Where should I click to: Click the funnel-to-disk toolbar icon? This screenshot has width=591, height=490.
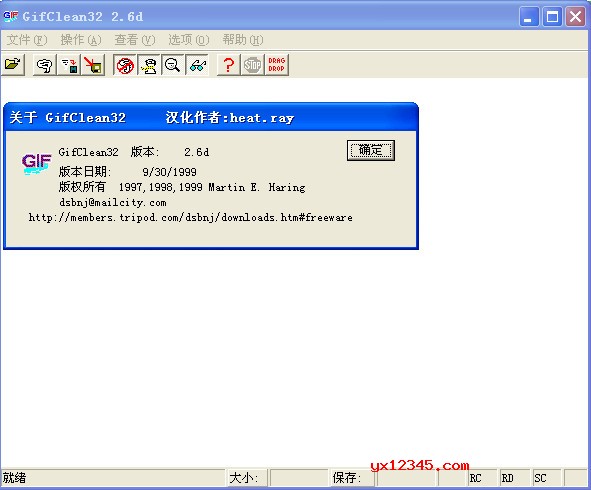tap(69, 65)
